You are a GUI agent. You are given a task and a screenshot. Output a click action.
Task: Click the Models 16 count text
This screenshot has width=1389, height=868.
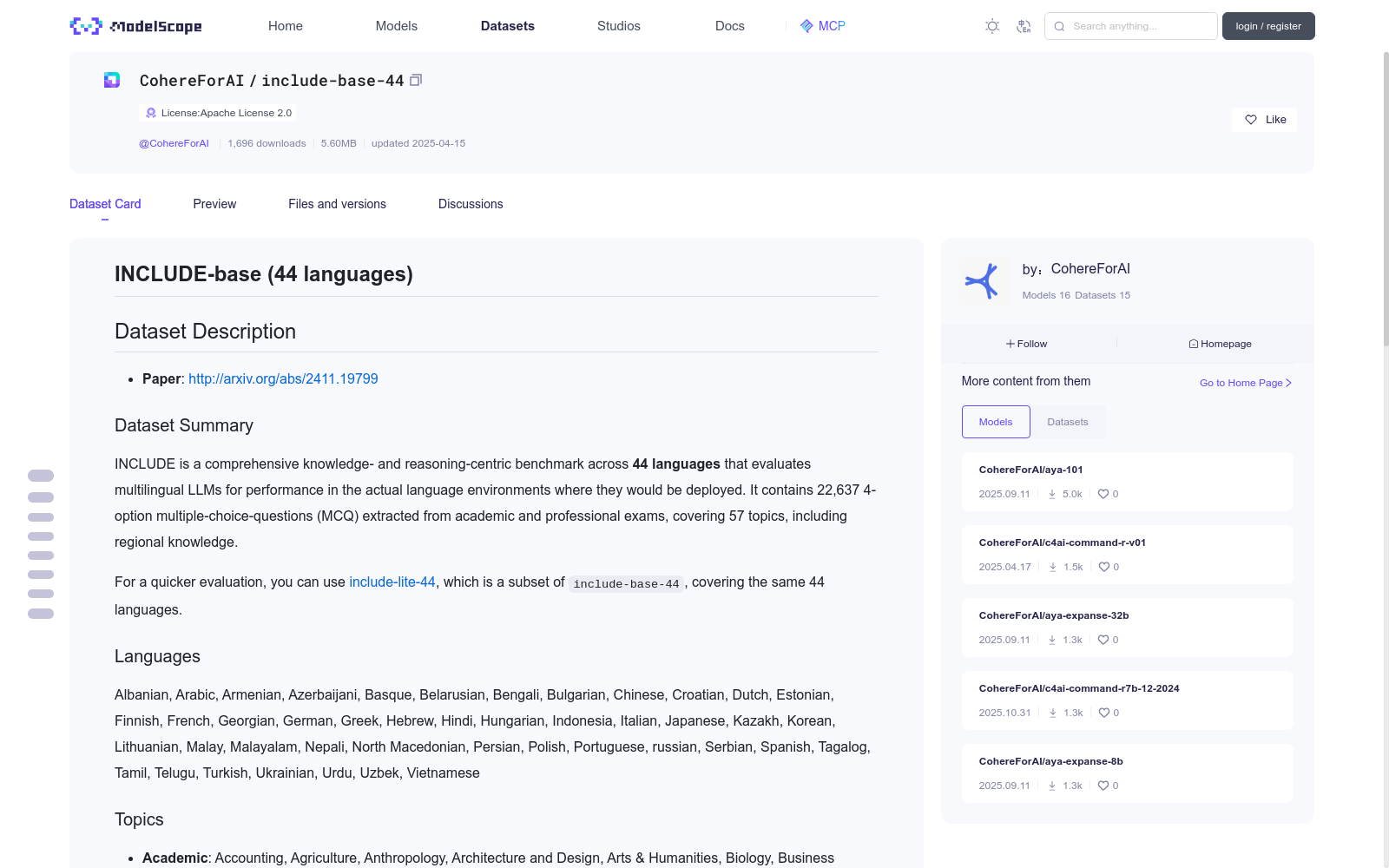pyautogui.click(x=1046, y=295)
